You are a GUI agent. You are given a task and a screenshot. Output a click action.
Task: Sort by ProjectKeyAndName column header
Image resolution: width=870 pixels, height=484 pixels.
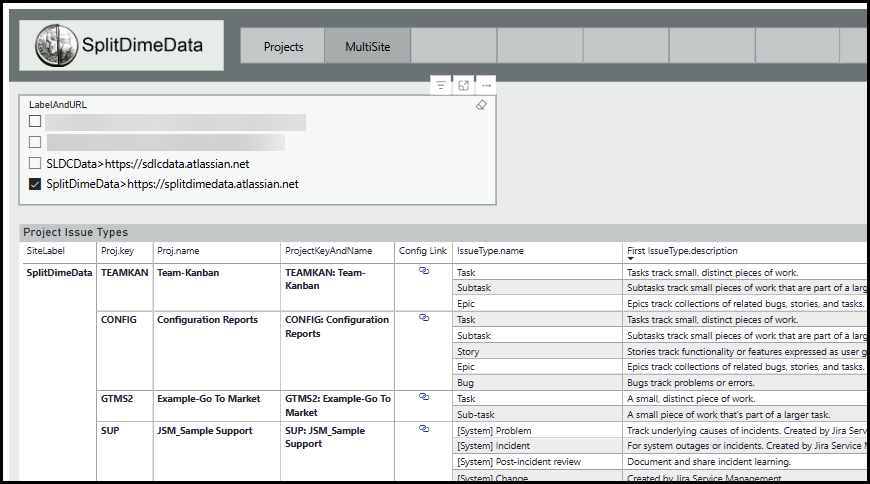[328, 251]
